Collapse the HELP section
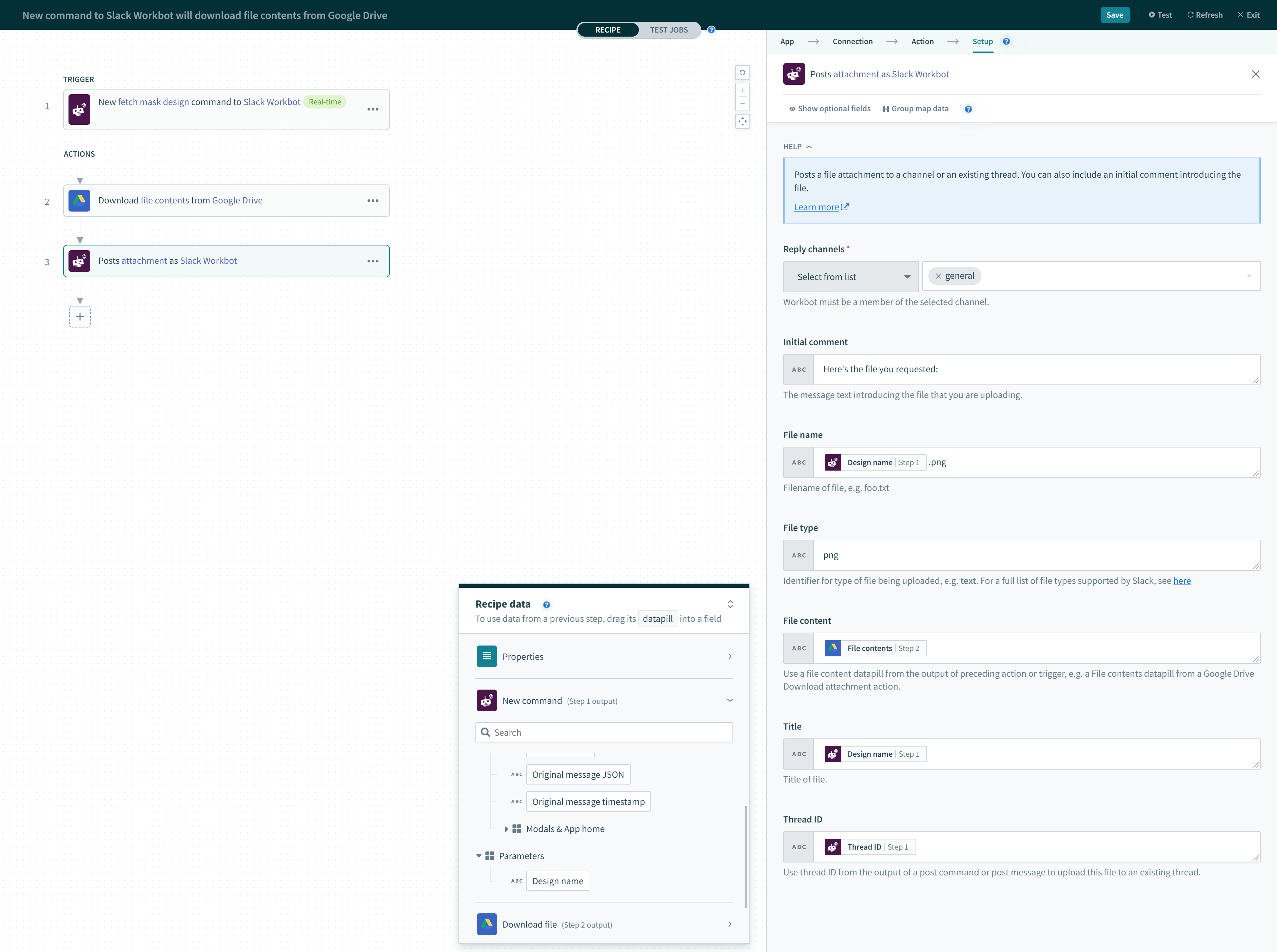This screenshot has width=1277, height=952. 797,146
